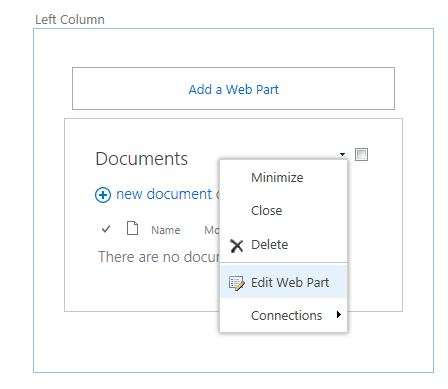
Task: Choose Minimize from the web part menu
Action: pyautogui.click(x=277, y=177)
